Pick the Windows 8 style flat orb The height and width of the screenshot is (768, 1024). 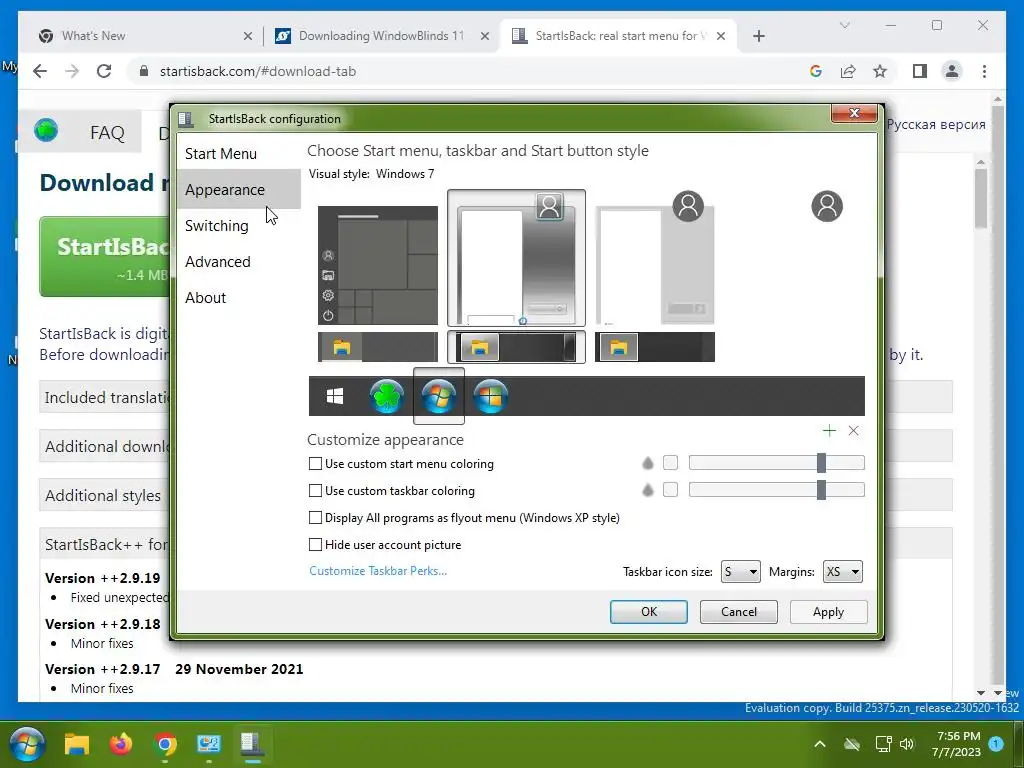click(x=491, y=396)
